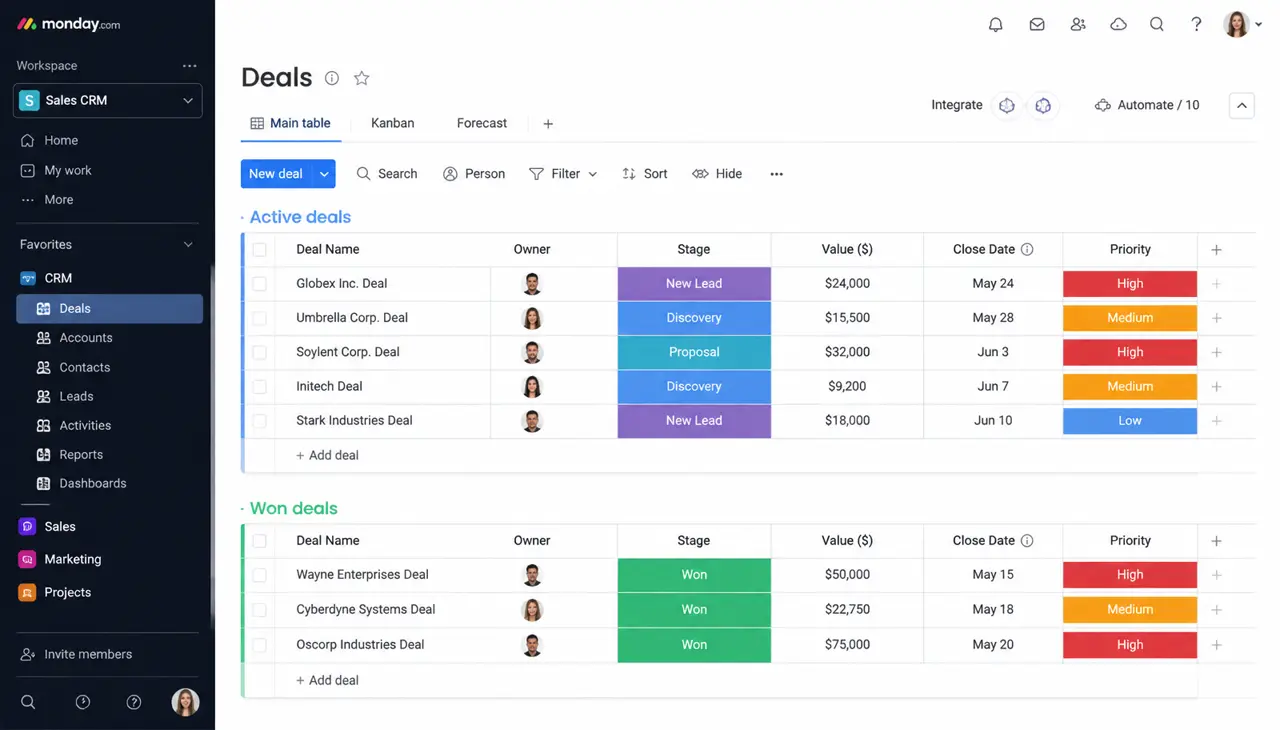
Task: Click Search in the board toolbar
Action: pyautogui.click(x=387, y=174)
